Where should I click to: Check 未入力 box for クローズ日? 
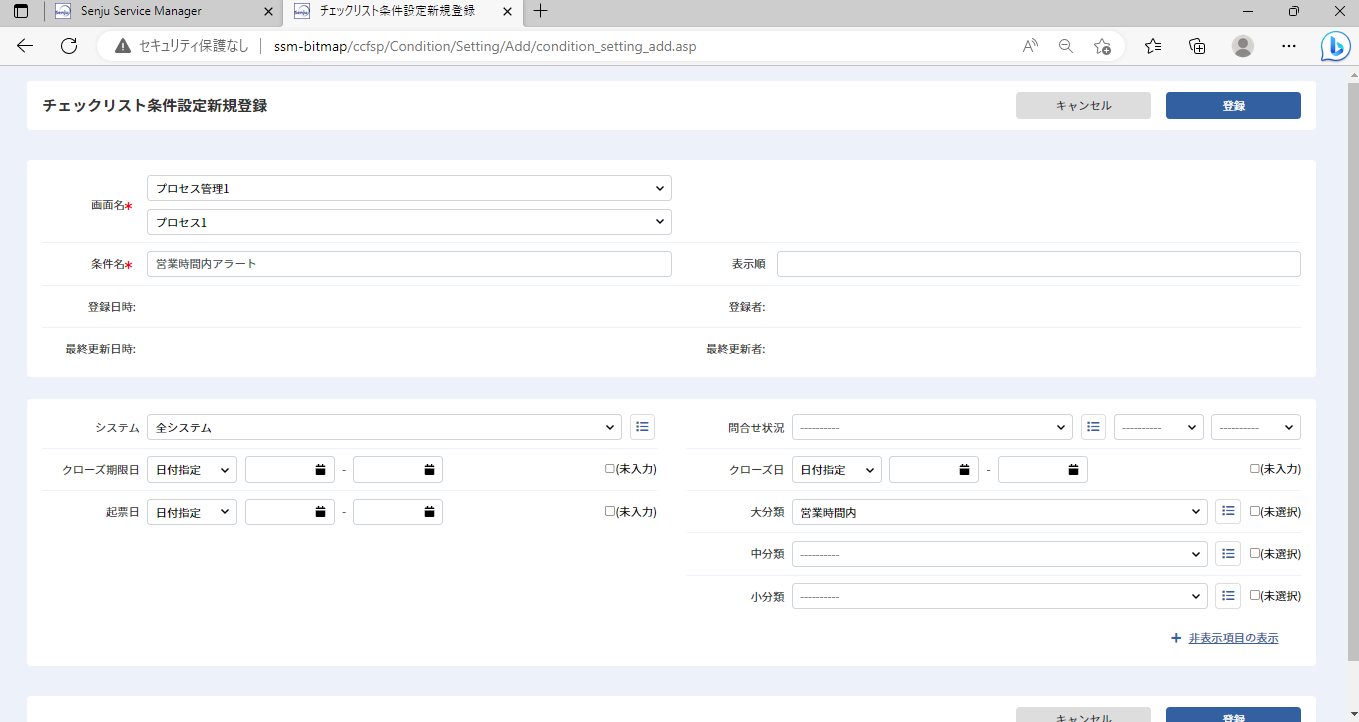coord(1255,468)
